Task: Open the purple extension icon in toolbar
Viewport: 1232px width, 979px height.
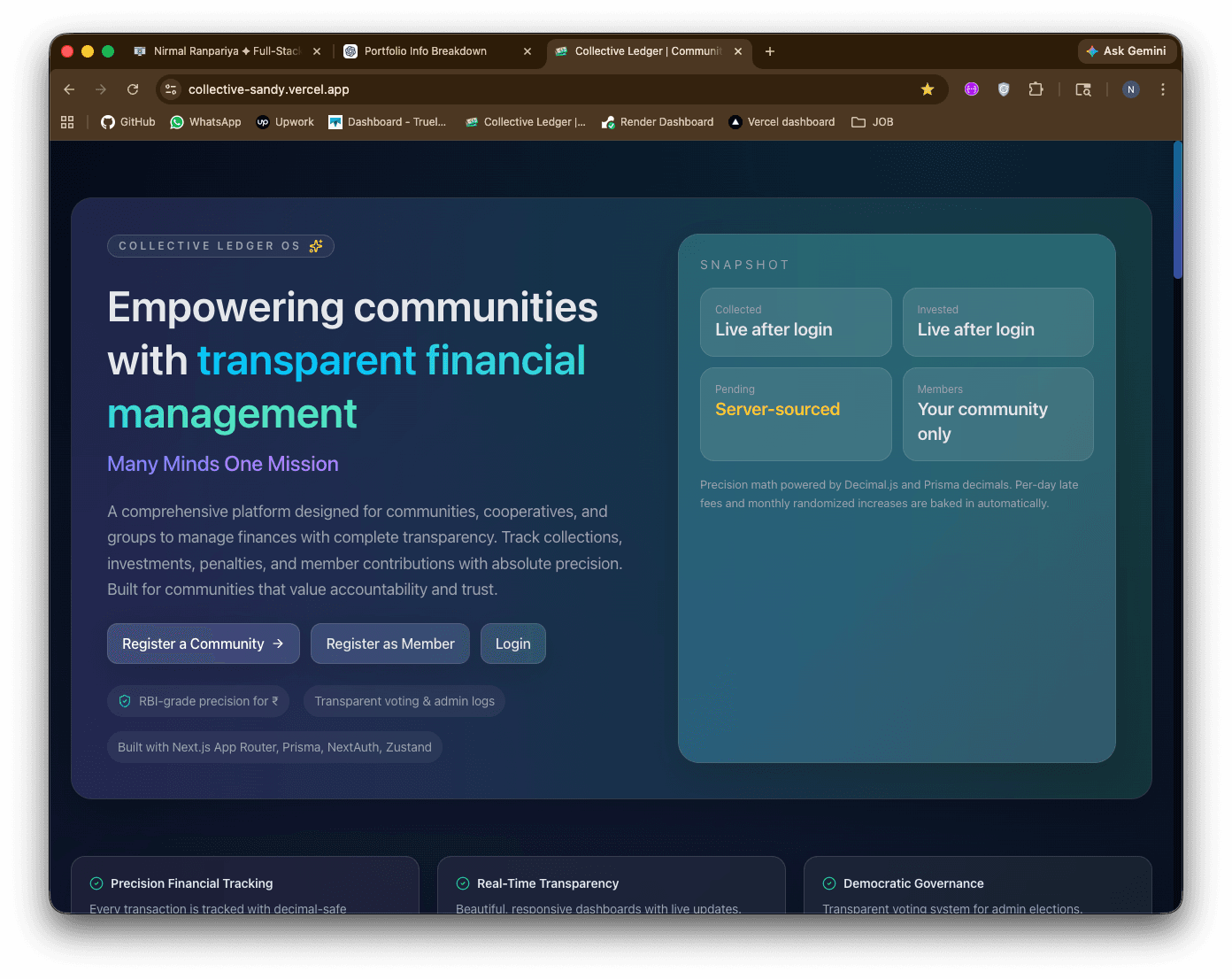Action: tap(972, 89)
